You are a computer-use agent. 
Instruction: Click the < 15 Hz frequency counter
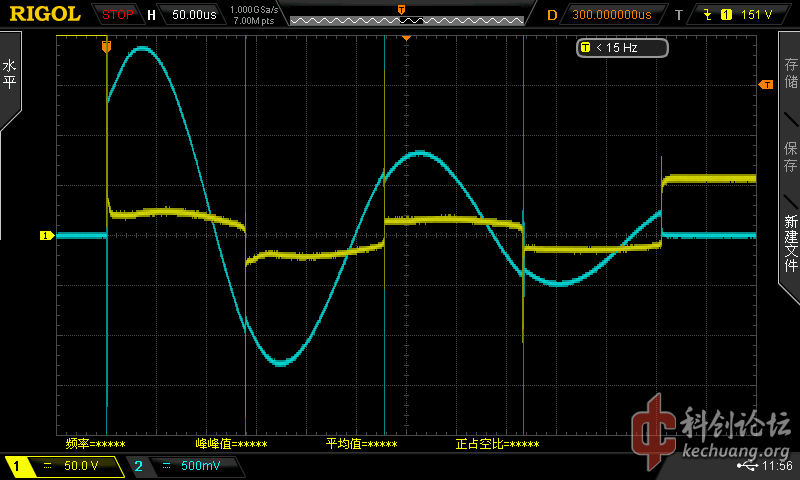620,47
